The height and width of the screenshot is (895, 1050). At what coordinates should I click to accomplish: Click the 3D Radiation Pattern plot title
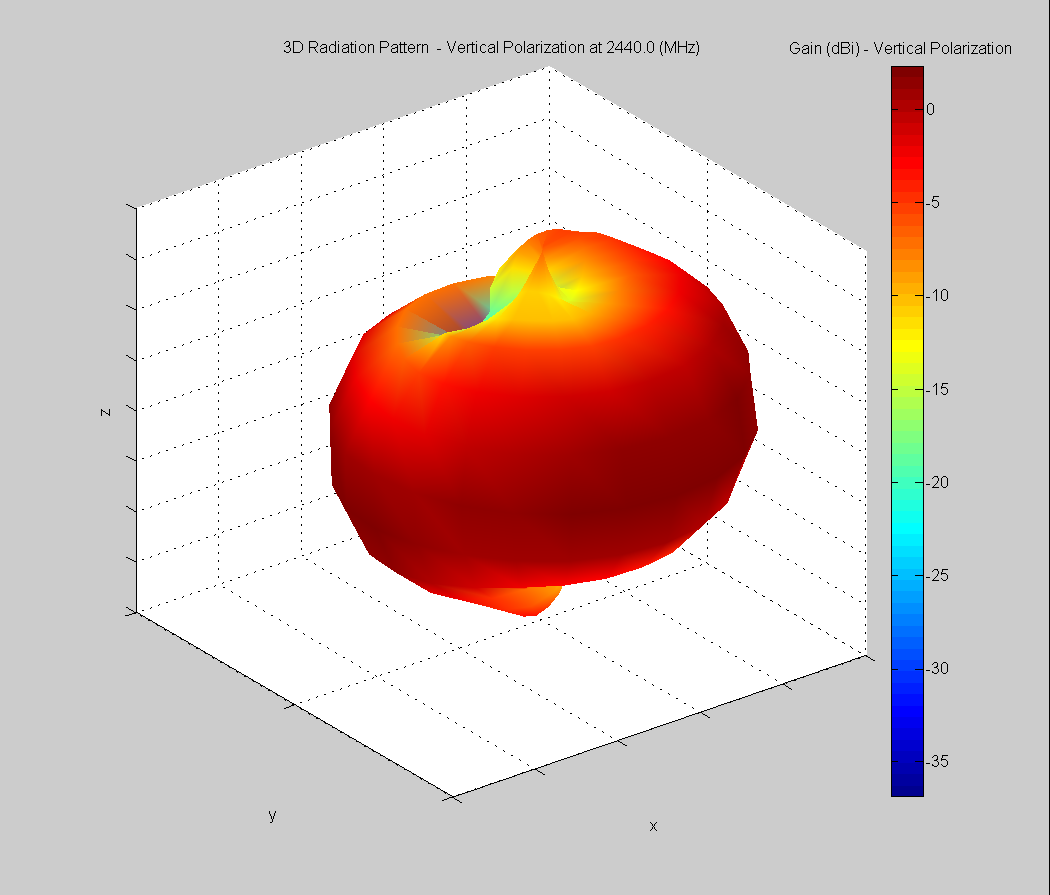[x=491, y=48]
